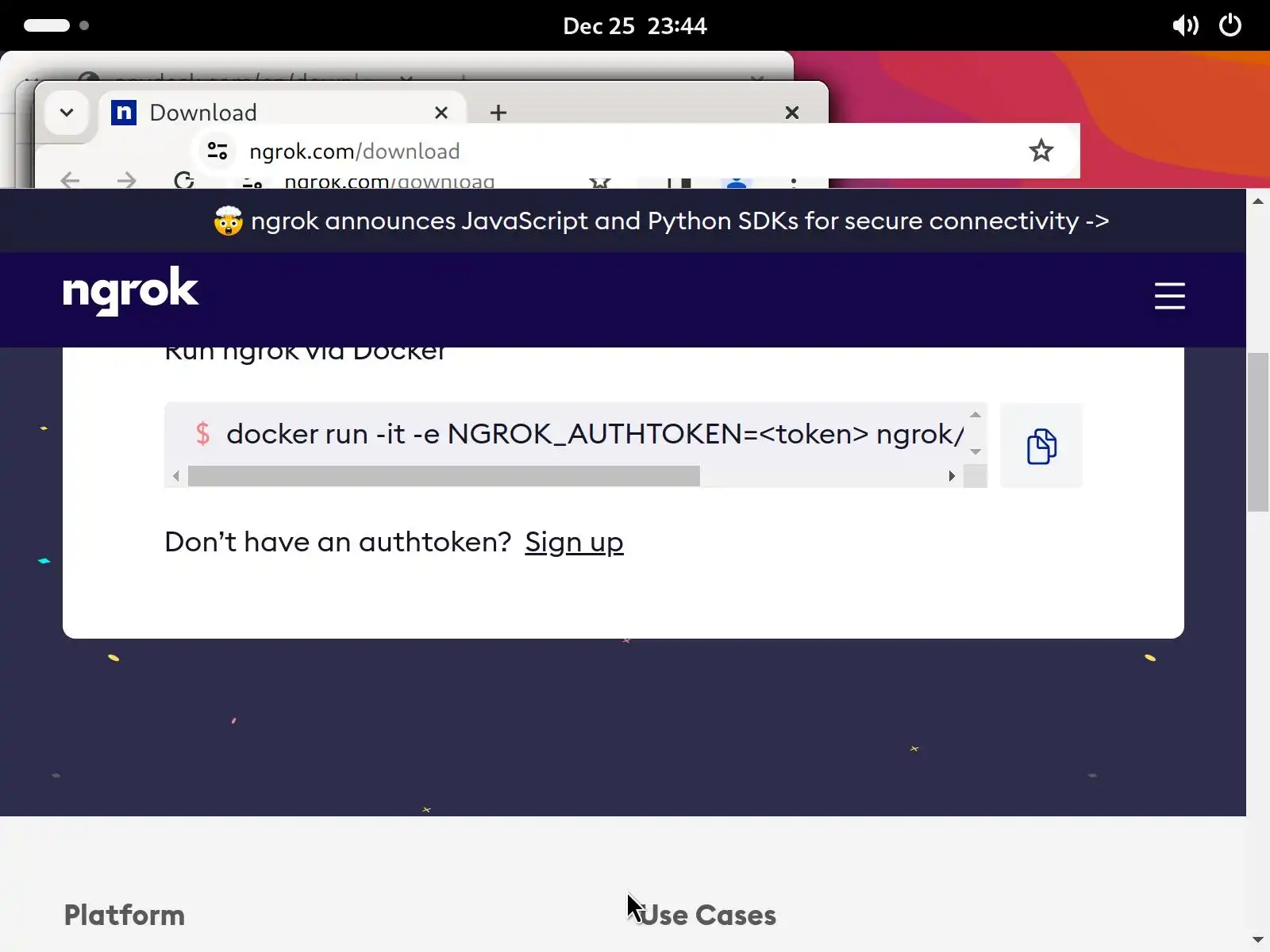The width and height of the screenshot is (1270, 952).
Task: Click the left arrow of code scrollbar
Action: [176, 476]
